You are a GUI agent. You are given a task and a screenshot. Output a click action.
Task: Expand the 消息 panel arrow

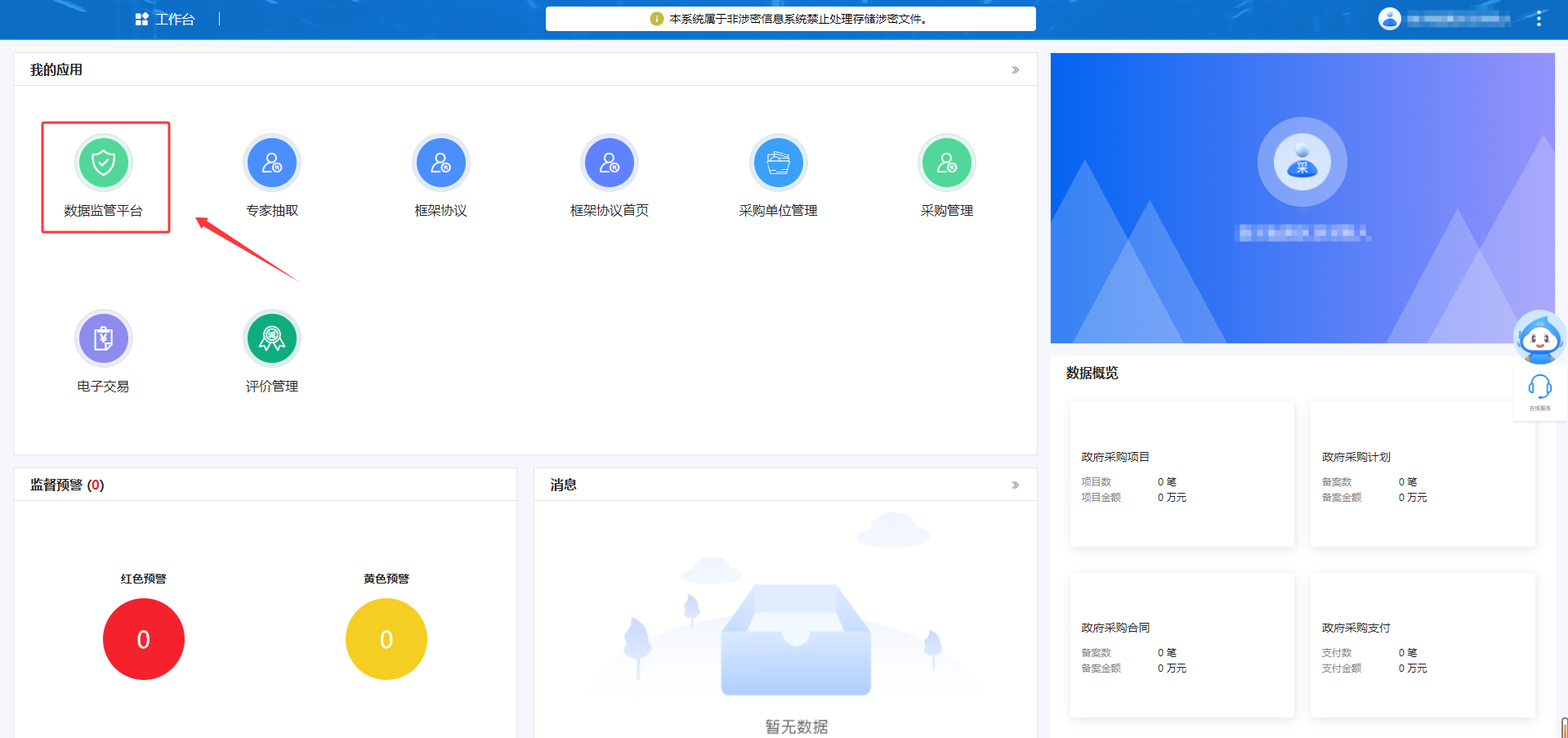click(1015, 485)
